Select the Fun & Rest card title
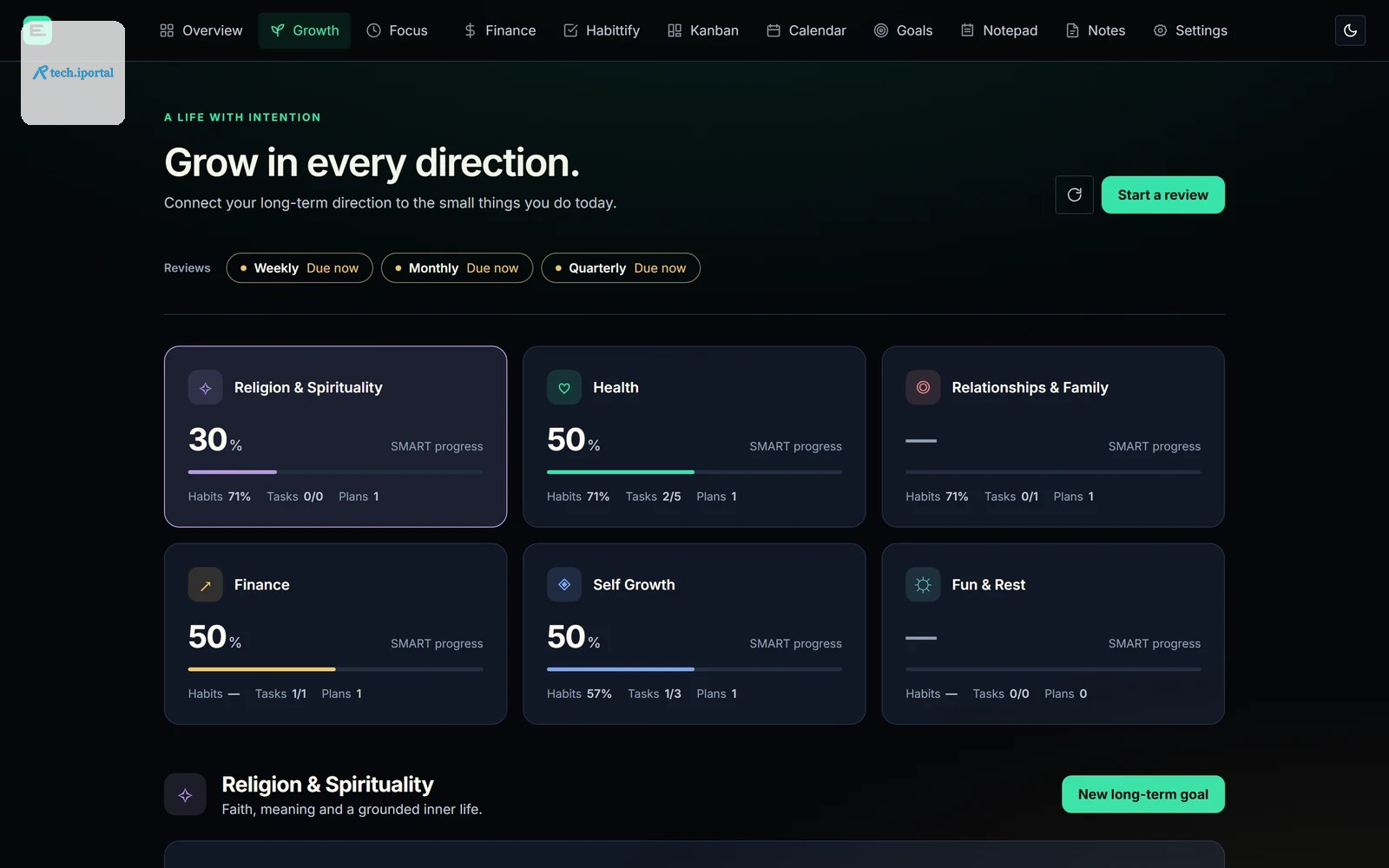The width and height of the screenshot is (1389, 868). point(988,585)
